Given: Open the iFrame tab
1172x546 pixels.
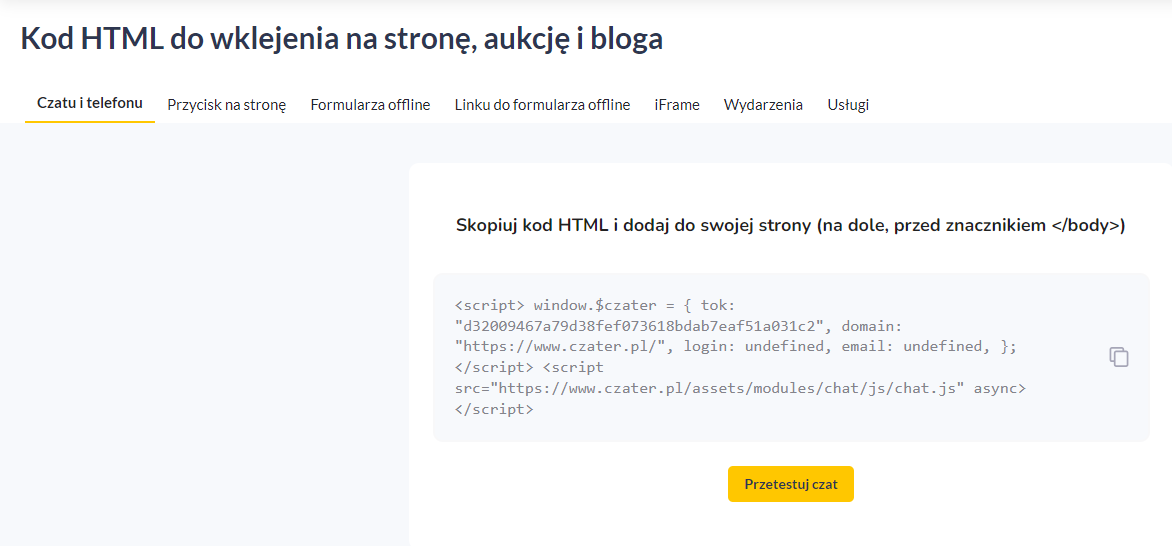Looking at the screenshot, I should tap(676, 105).
